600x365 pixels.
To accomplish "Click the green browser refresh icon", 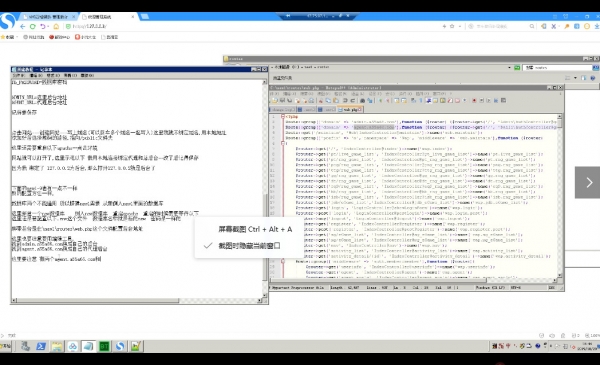I will point(33,26).
